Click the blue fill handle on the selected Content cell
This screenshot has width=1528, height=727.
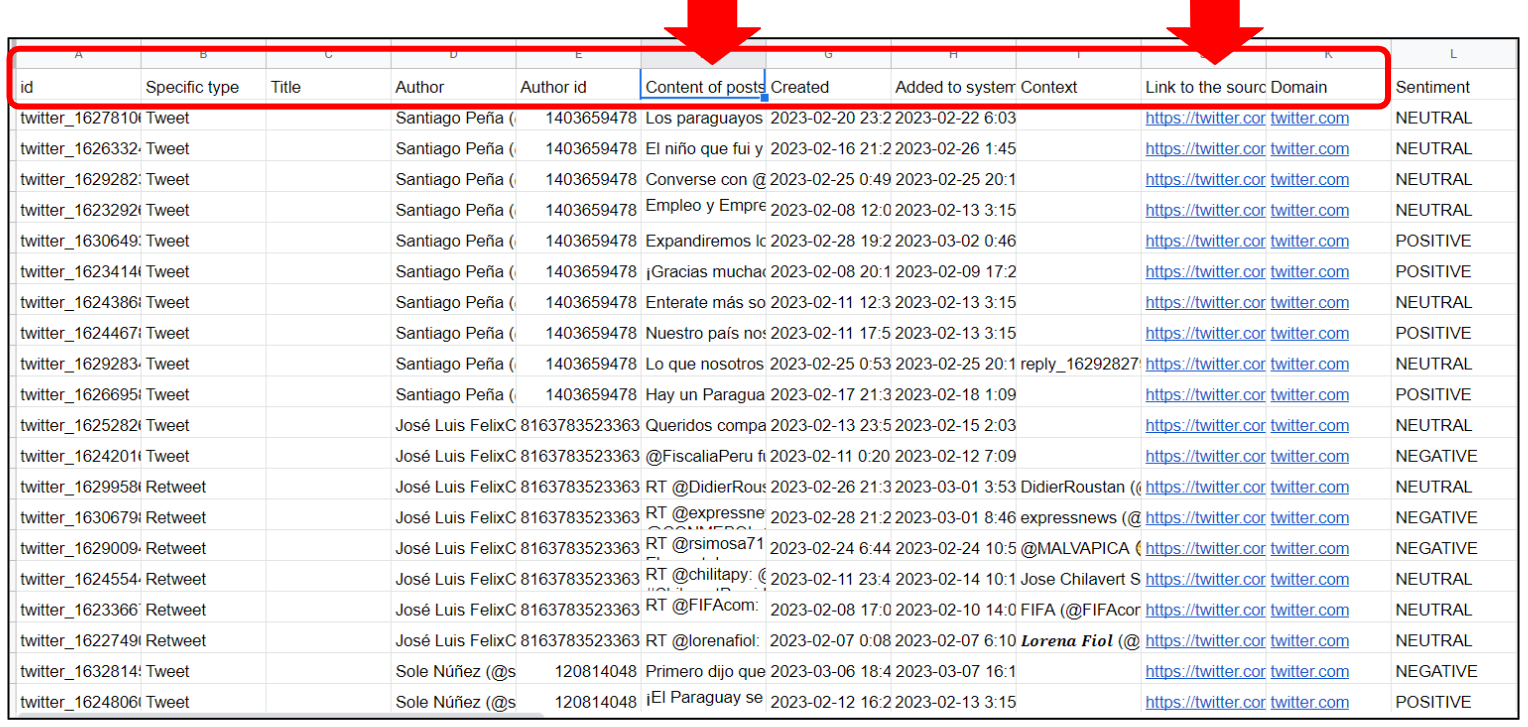click(764, 100)
